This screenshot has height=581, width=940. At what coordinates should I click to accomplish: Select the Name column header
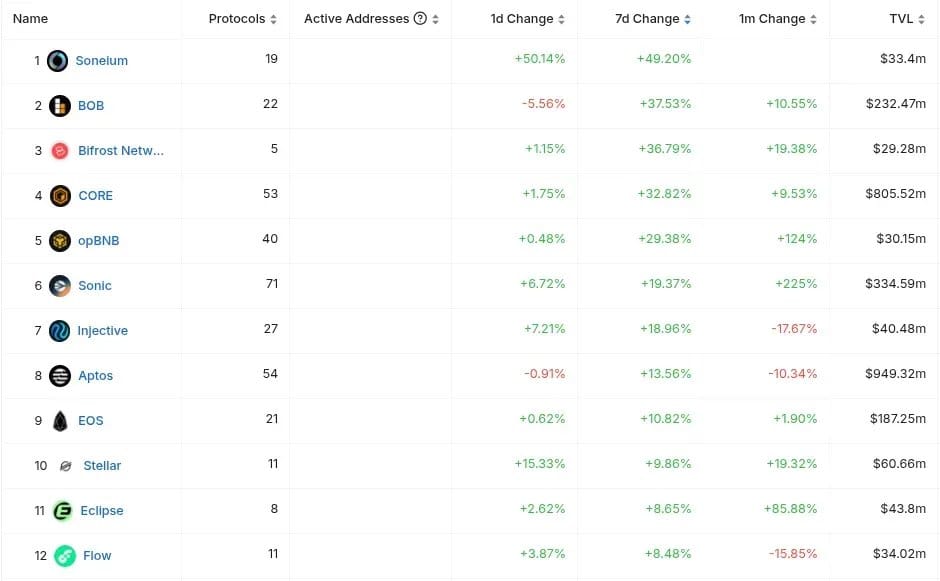[x=31, y=19]
